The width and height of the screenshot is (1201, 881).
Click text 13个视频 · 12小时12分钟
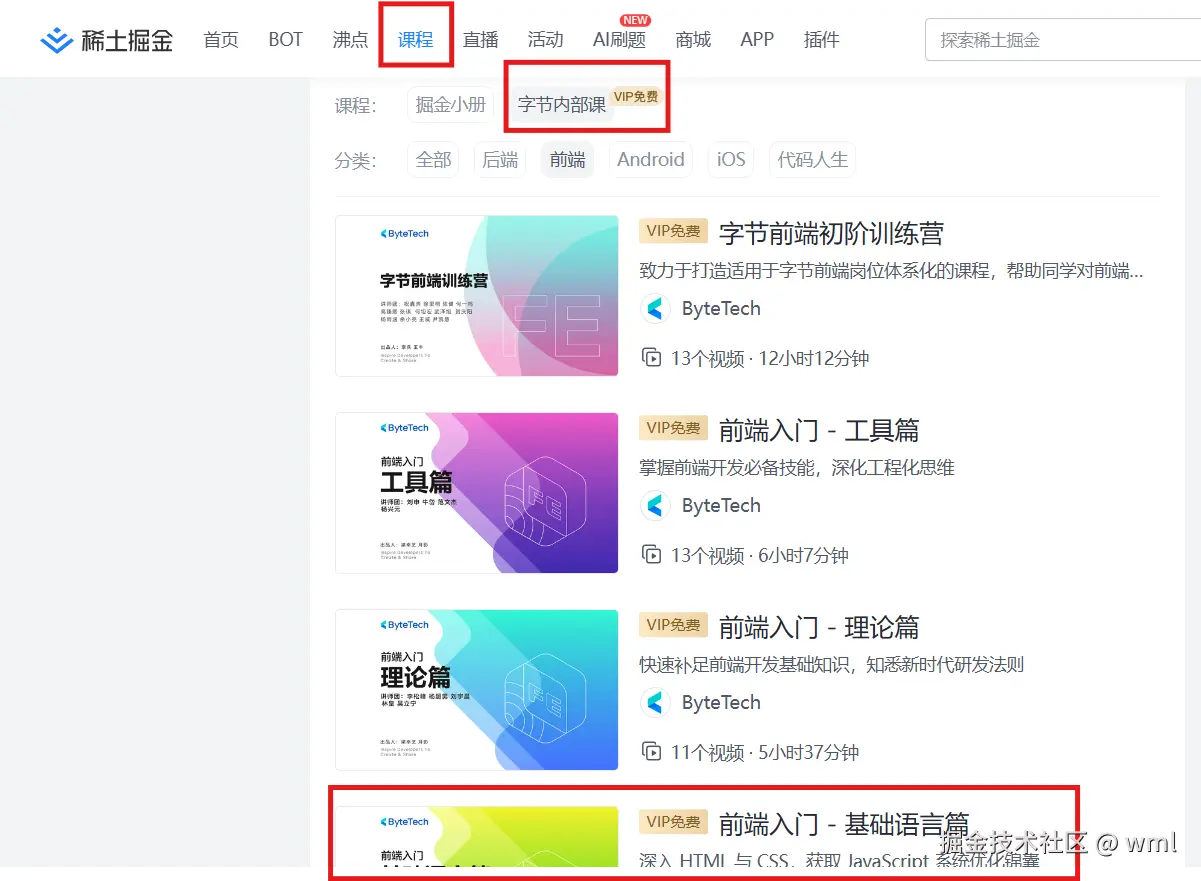770,358
